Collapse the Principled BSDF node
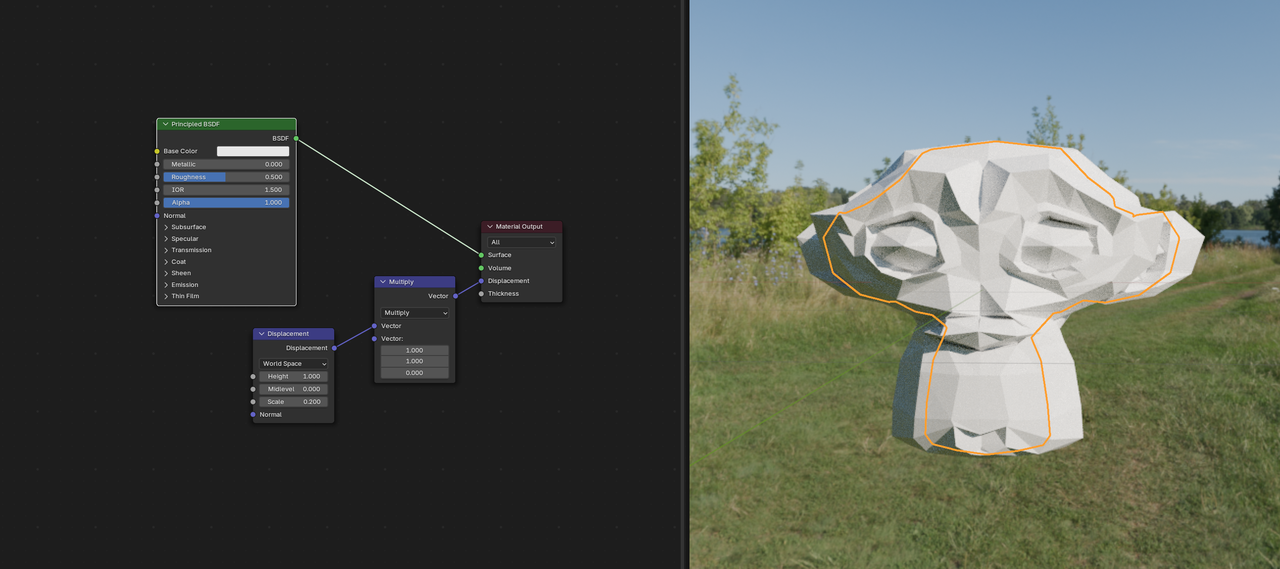The width and height of the screenshot is (1280, 569). pos(165,124)
